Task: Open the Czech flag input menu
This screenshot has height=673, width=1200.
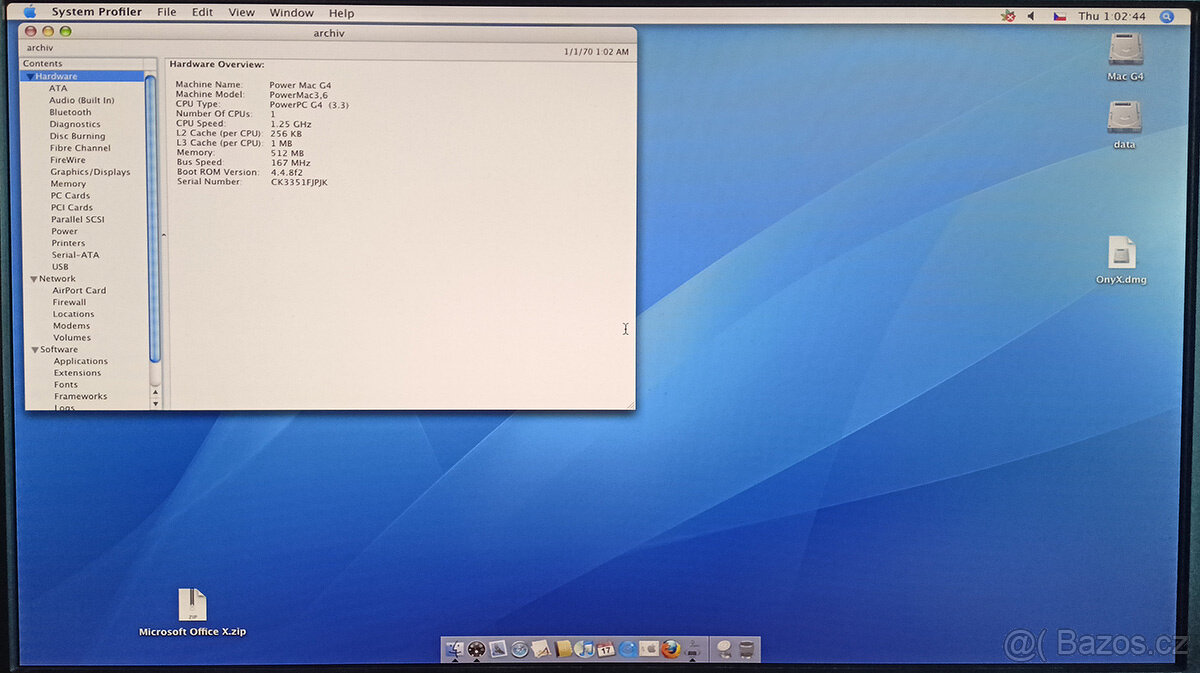Action: [x=1059, y=16]
